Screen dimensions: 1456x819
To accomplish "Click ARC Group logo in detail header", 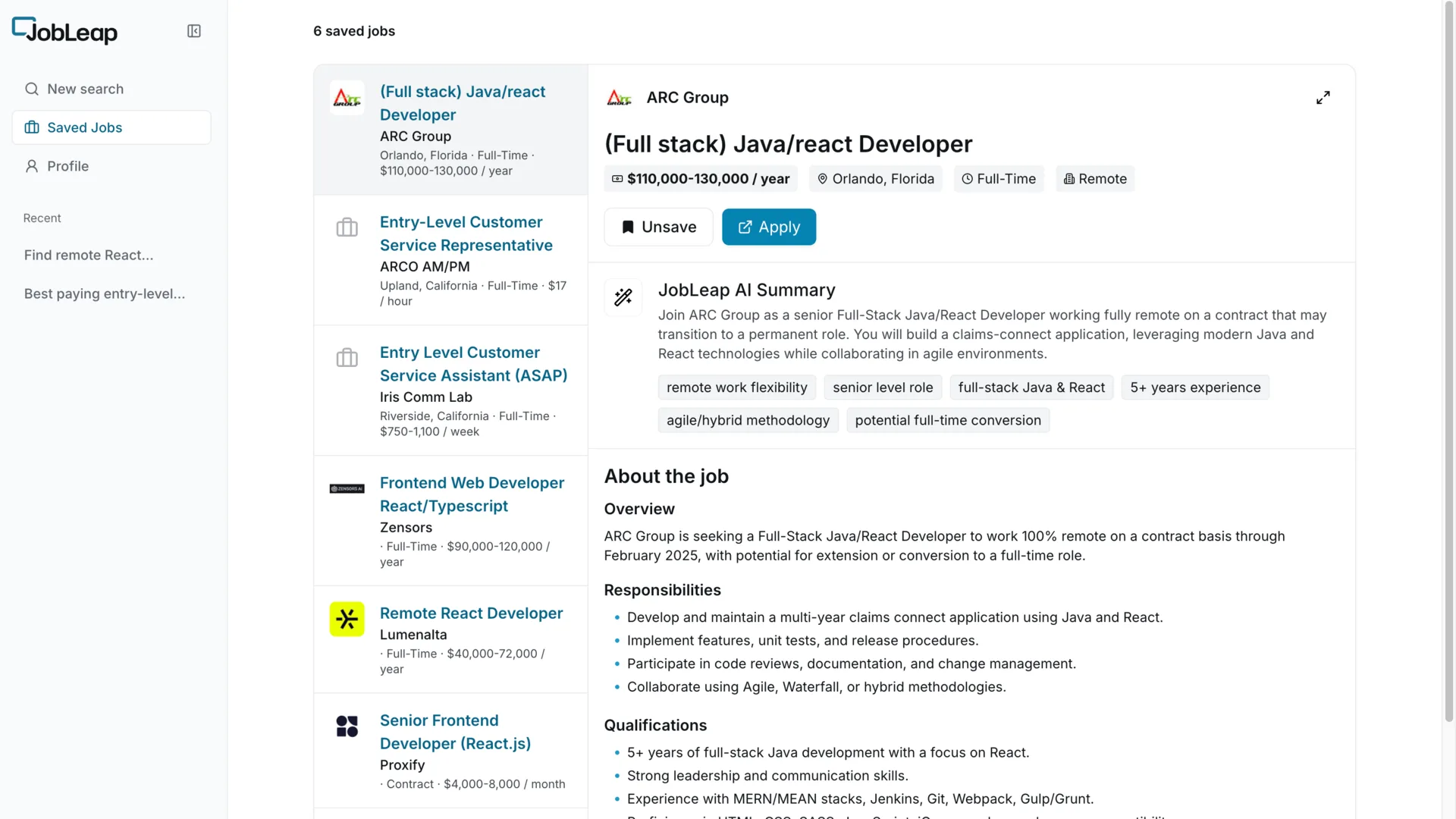I will (620, 98).
